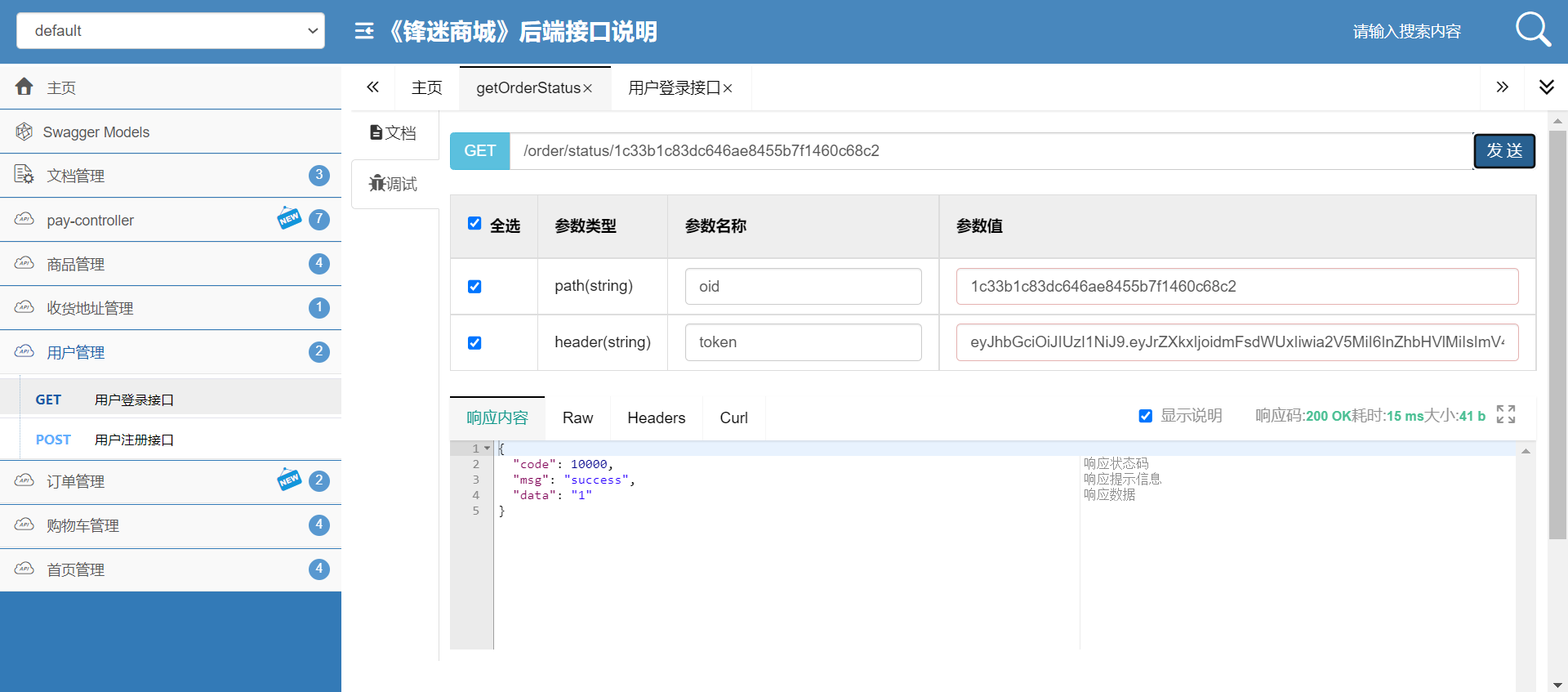Click the 商品管理 cloud API icon
This screenshot has height=692, width=1568.
coord(24,263)
